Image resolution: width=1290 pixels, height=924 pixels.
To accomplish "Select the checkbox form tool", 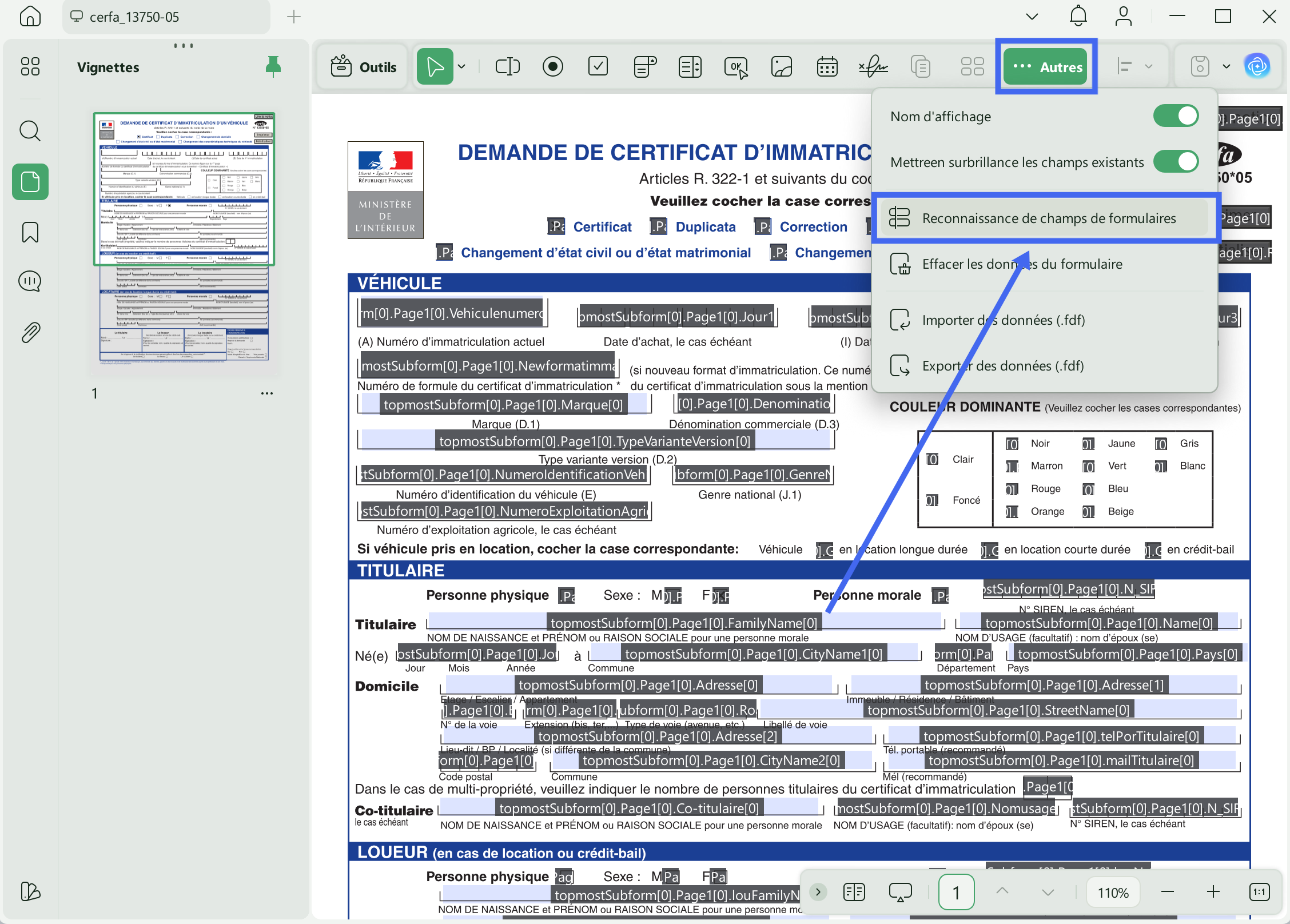I will pyautogui.click(x=598, y=67).
